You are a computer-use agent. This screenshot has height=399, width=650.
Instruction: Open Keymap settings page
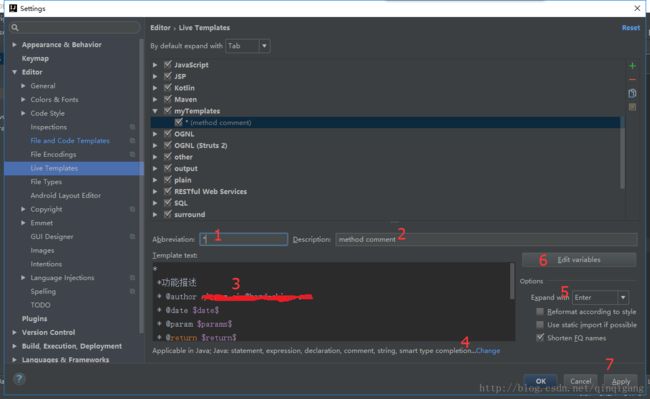35,58
